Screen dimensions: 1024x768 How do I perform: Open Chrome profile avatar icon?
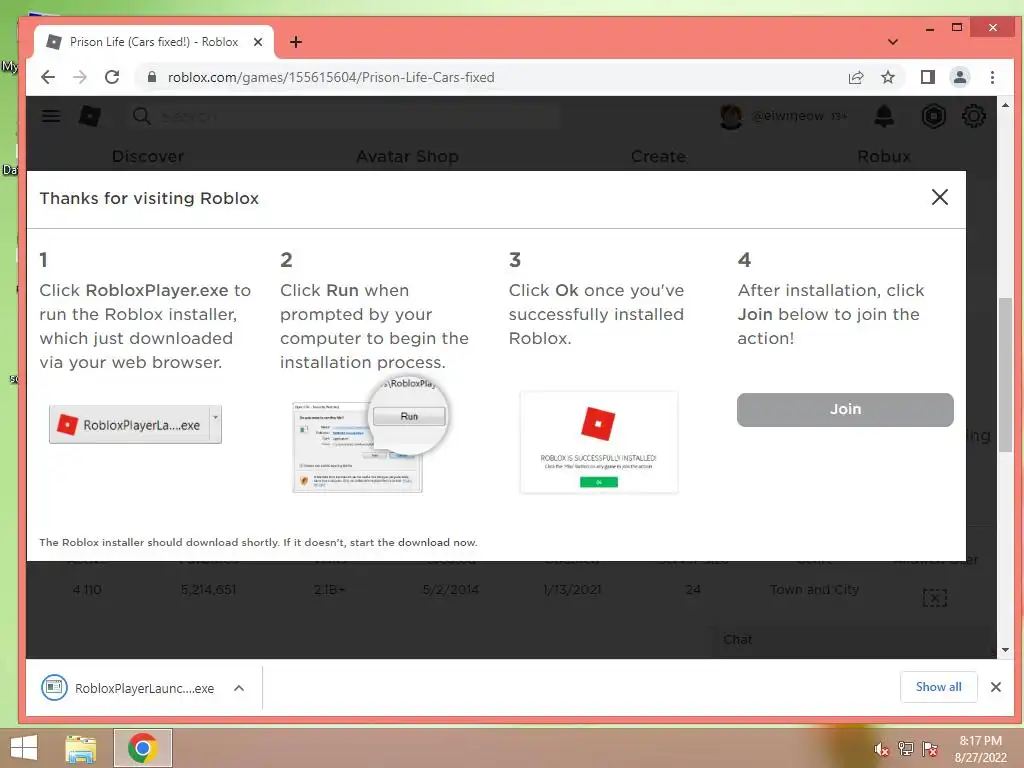(x=959, y=77)
